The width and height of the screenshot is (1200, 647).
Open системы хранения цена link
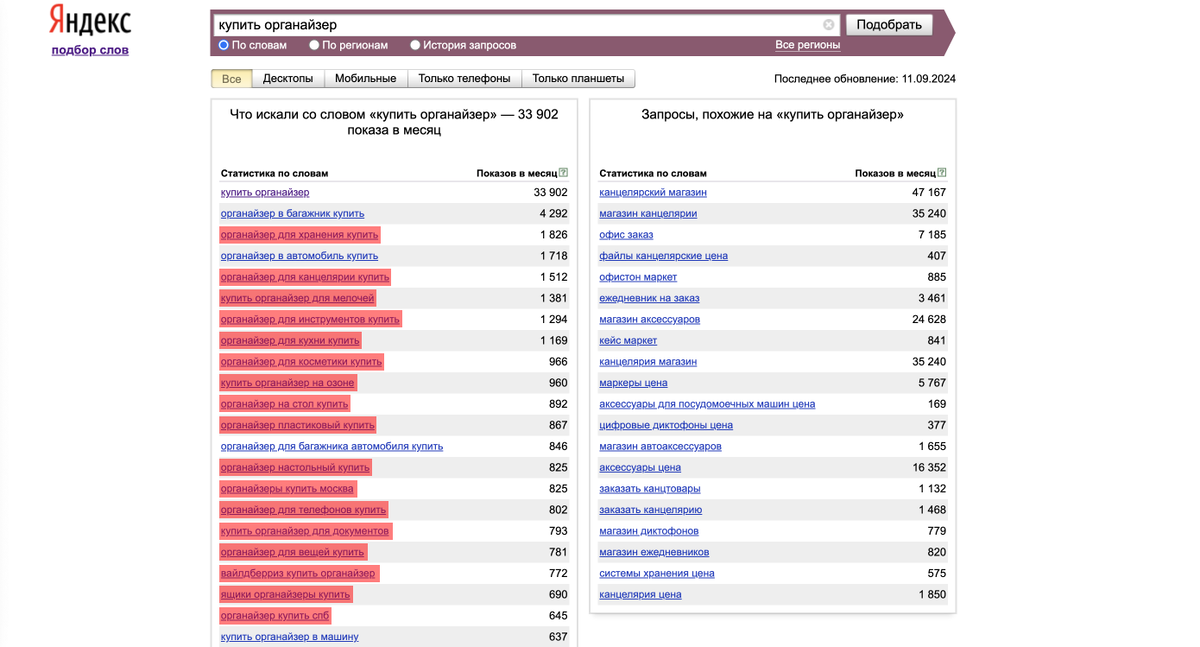pos(657,573)
